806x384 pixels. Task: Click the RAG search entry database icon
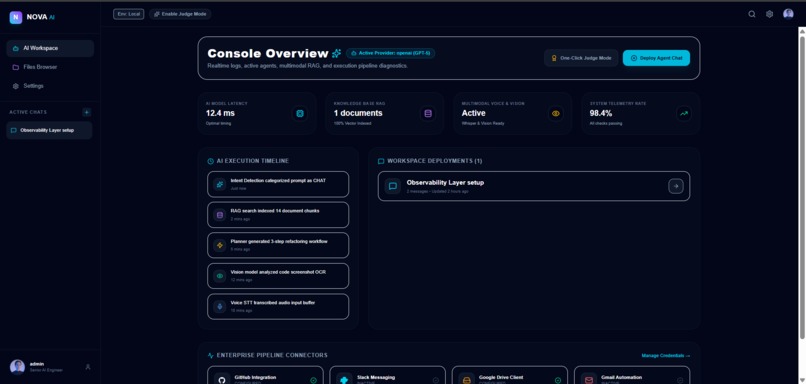pos(220,215)
